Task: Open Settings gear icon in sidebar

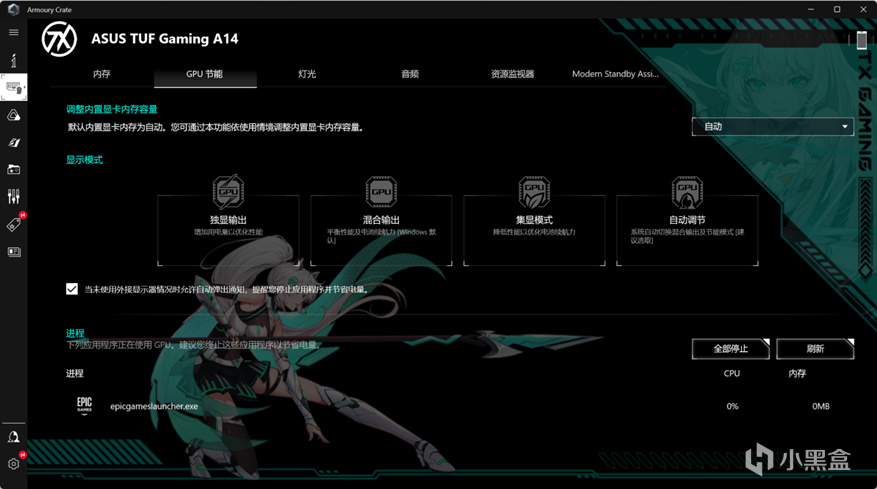Action: [x=13, y=464]
